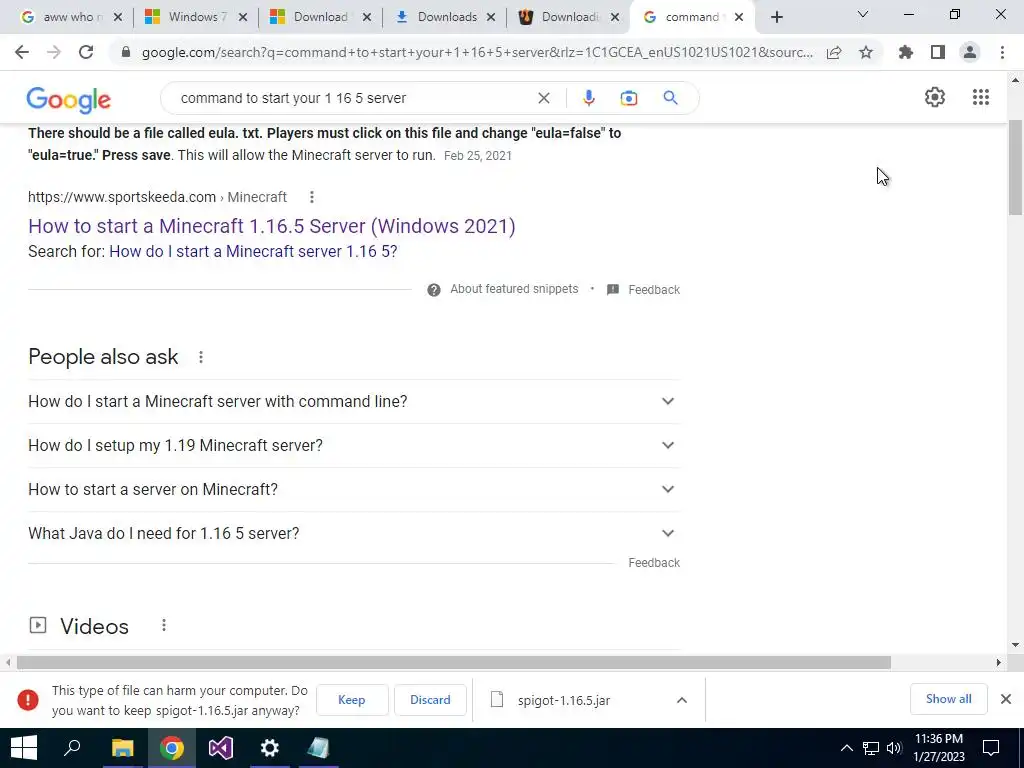Viewport: 1024px width, 768px height.
Task: Open taskbar clock showing 11:36 PM
Action: point(938,748)
